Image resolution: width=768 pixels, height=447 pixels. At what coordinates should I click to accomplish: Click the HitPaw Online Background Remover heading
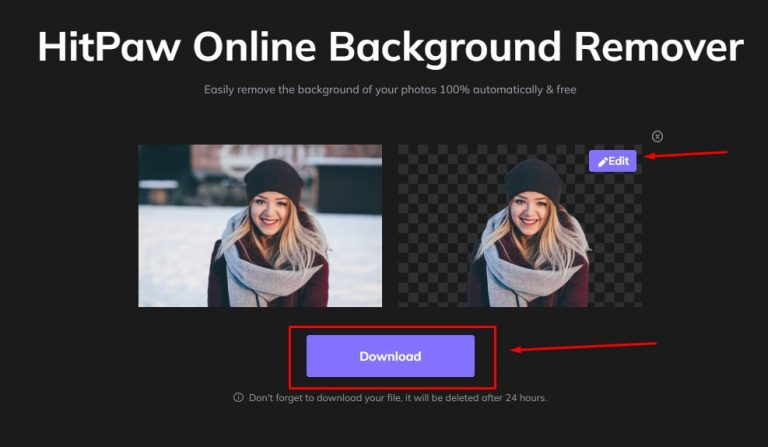pyautogui.click(x=390, y=47)
